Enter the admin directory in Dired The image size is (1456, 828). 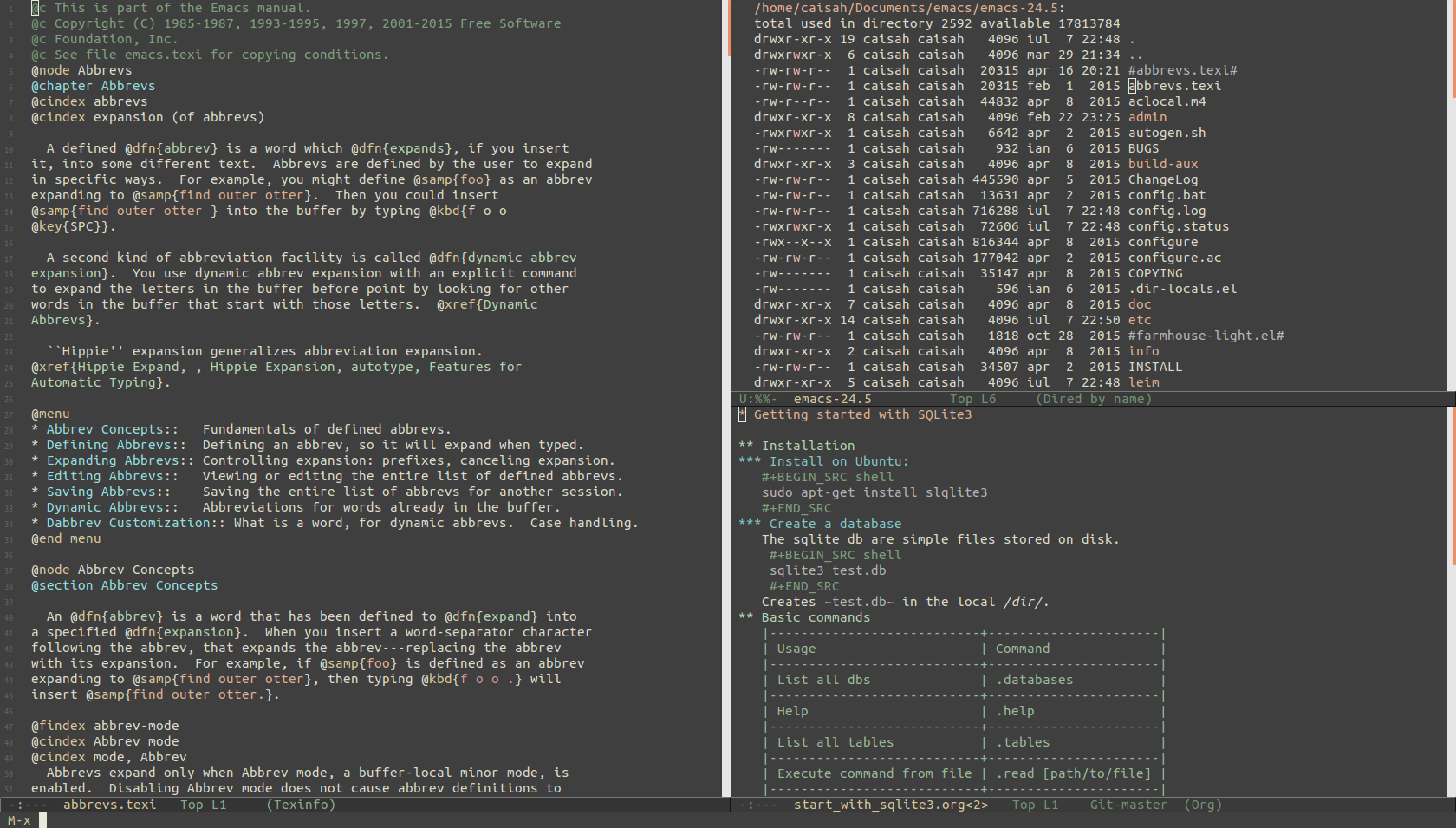1147,117
